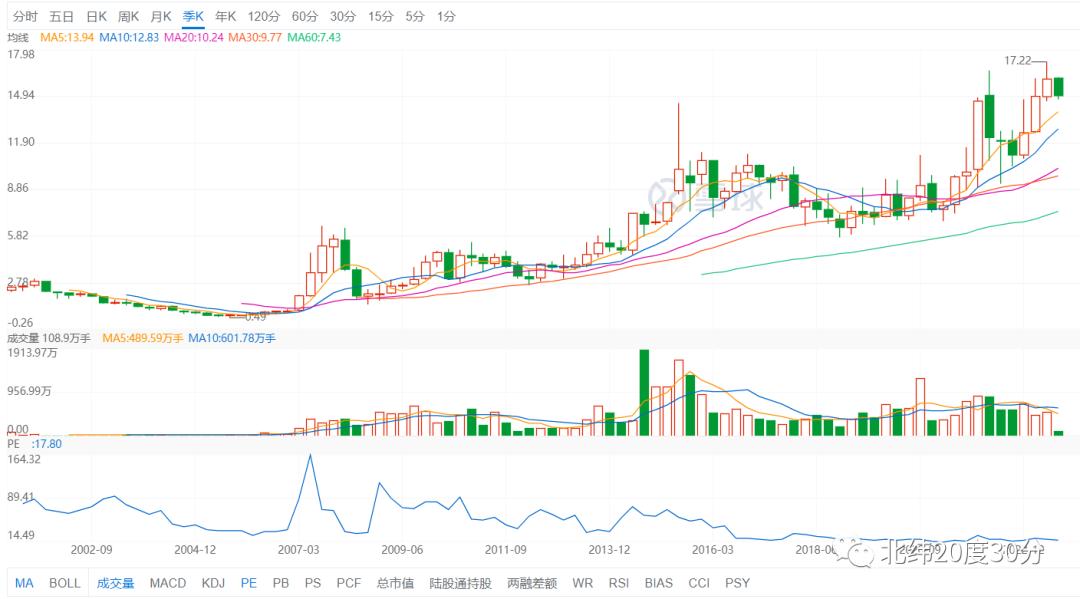The image size is (1080, 599).
Task: Show the 总市值 market cap indicator
Action: pos(395,583)
